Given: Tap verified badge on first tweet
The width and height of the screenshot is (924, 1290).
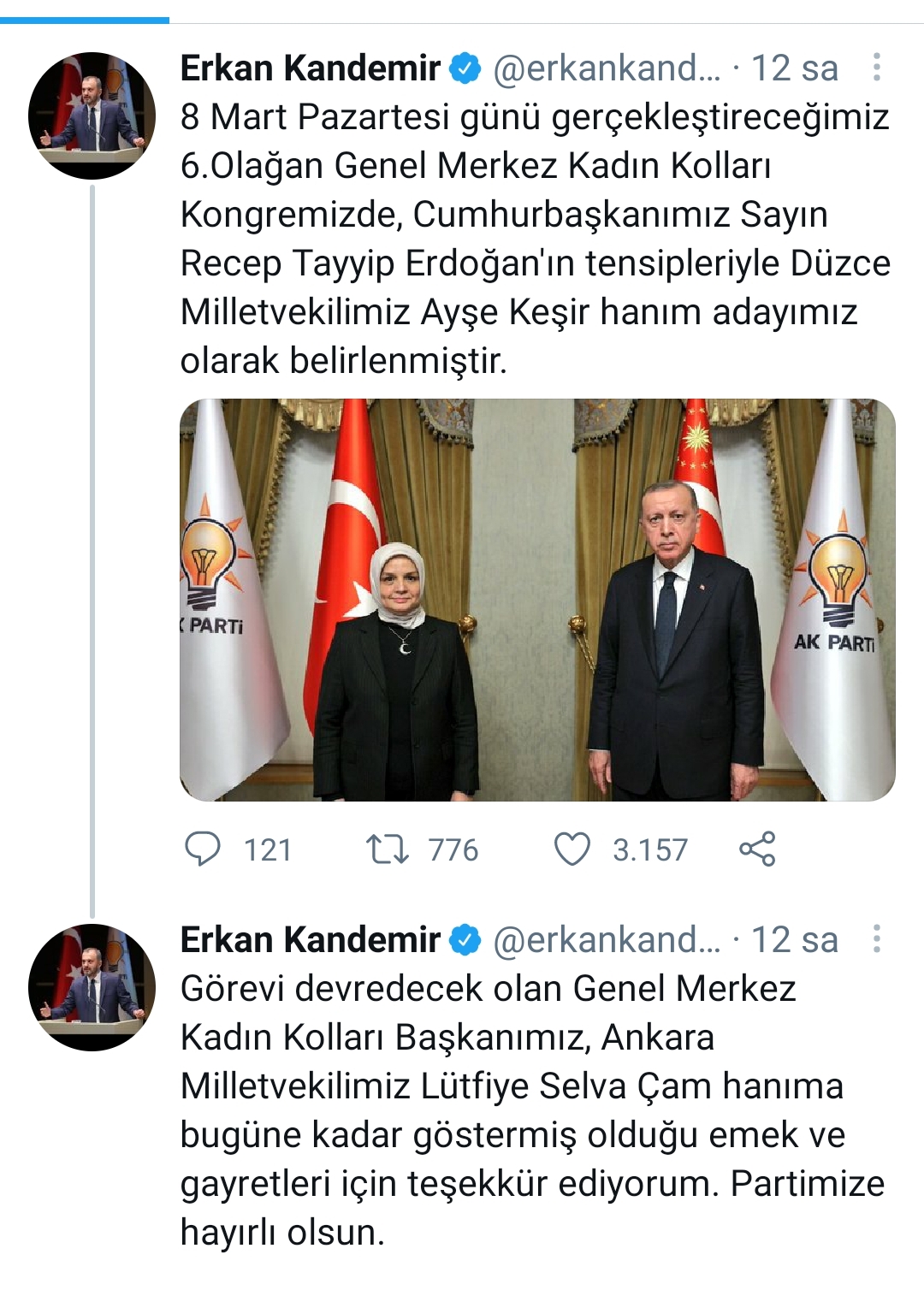Looking at the screenshot, I should (465, 68).
